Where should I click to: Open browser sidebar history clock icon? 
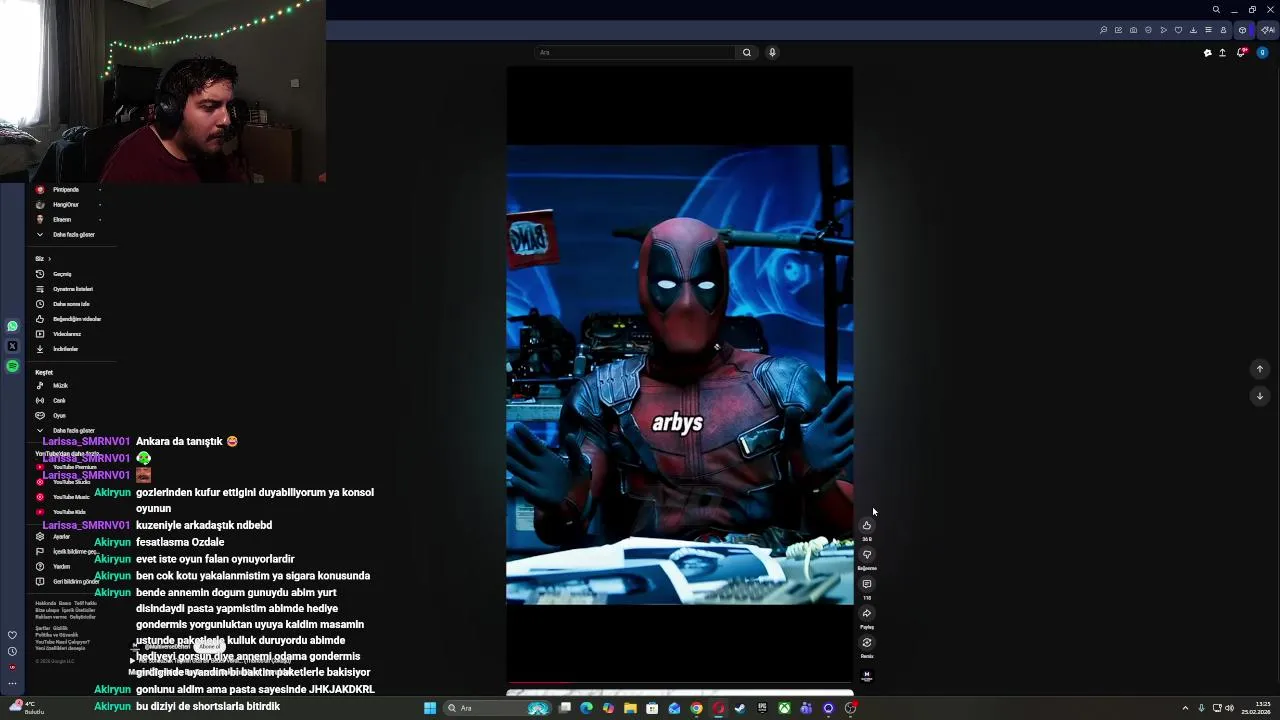12,651
